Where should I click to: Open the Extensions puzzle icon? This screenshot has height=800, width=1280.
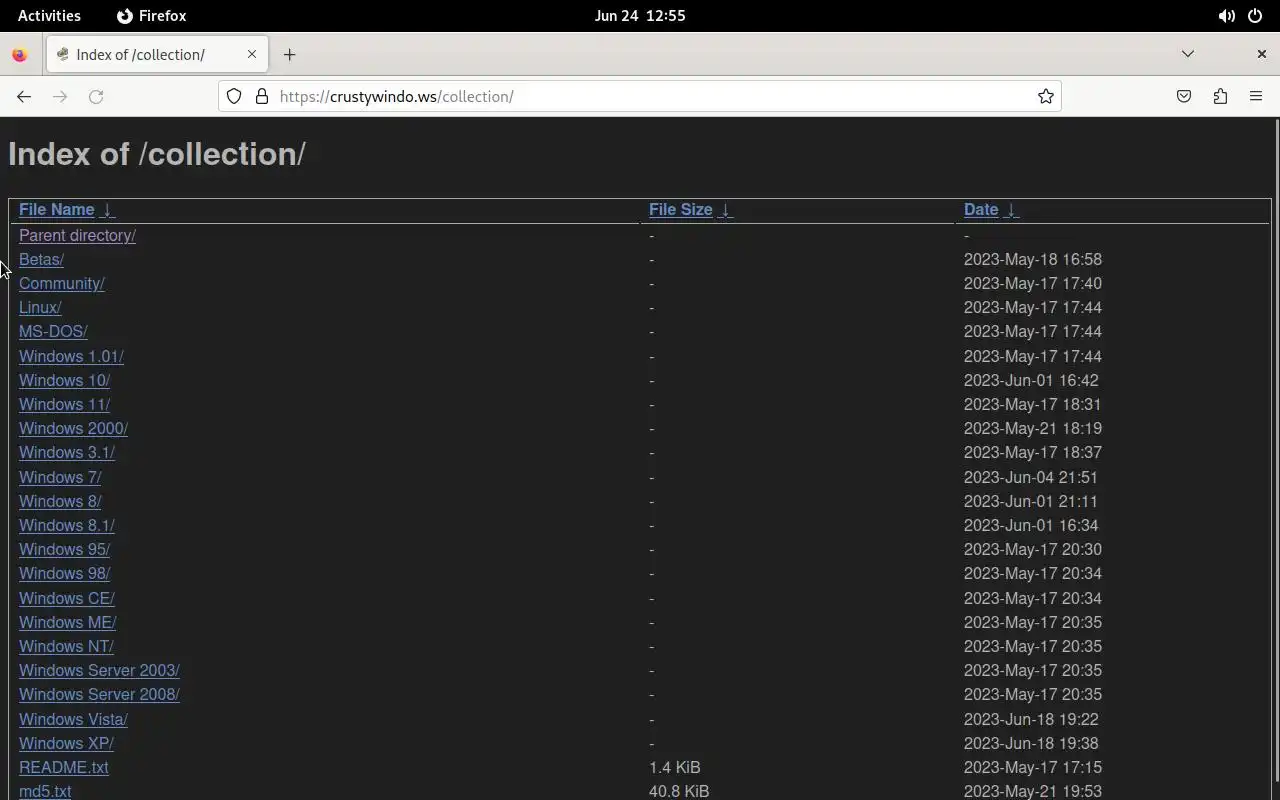tap(1220, 96)
